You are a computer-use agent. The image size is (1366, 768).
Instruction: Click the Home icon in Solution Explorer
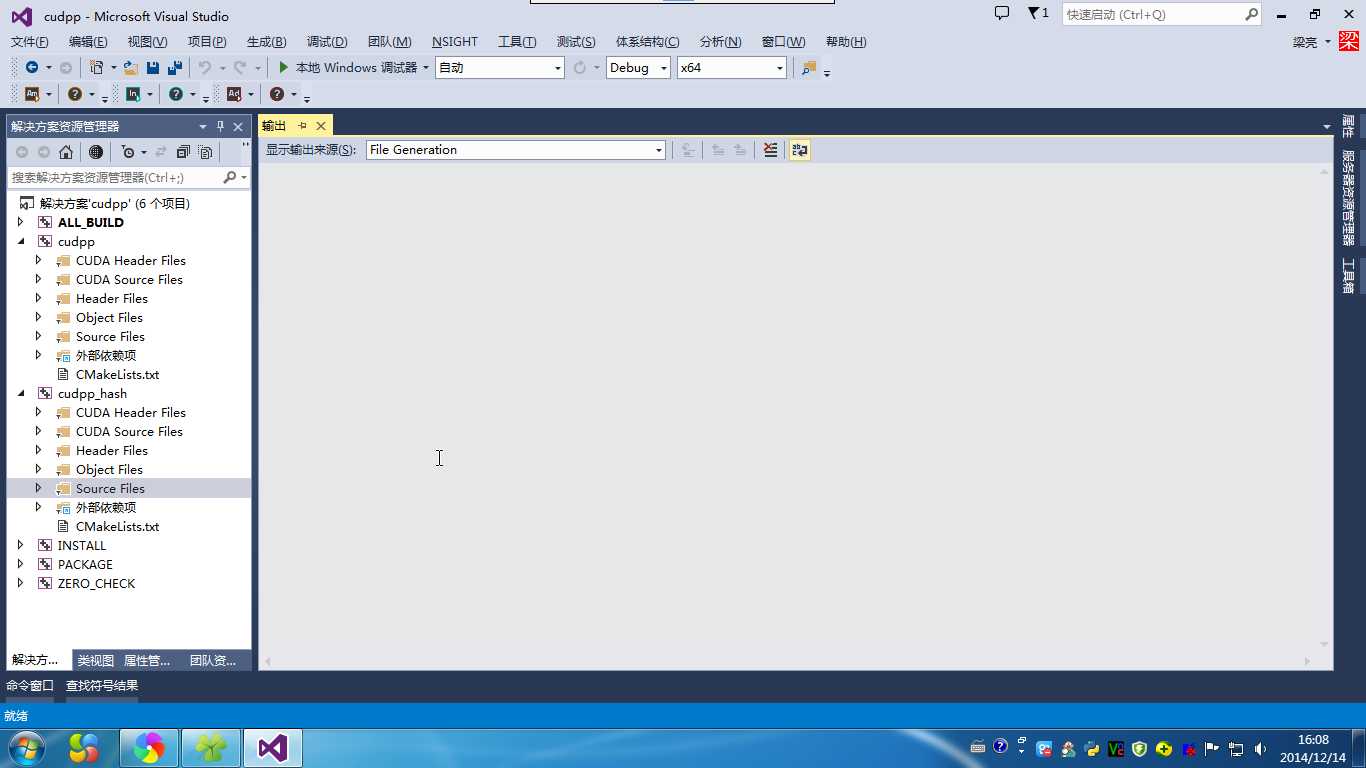click(66, 152)
